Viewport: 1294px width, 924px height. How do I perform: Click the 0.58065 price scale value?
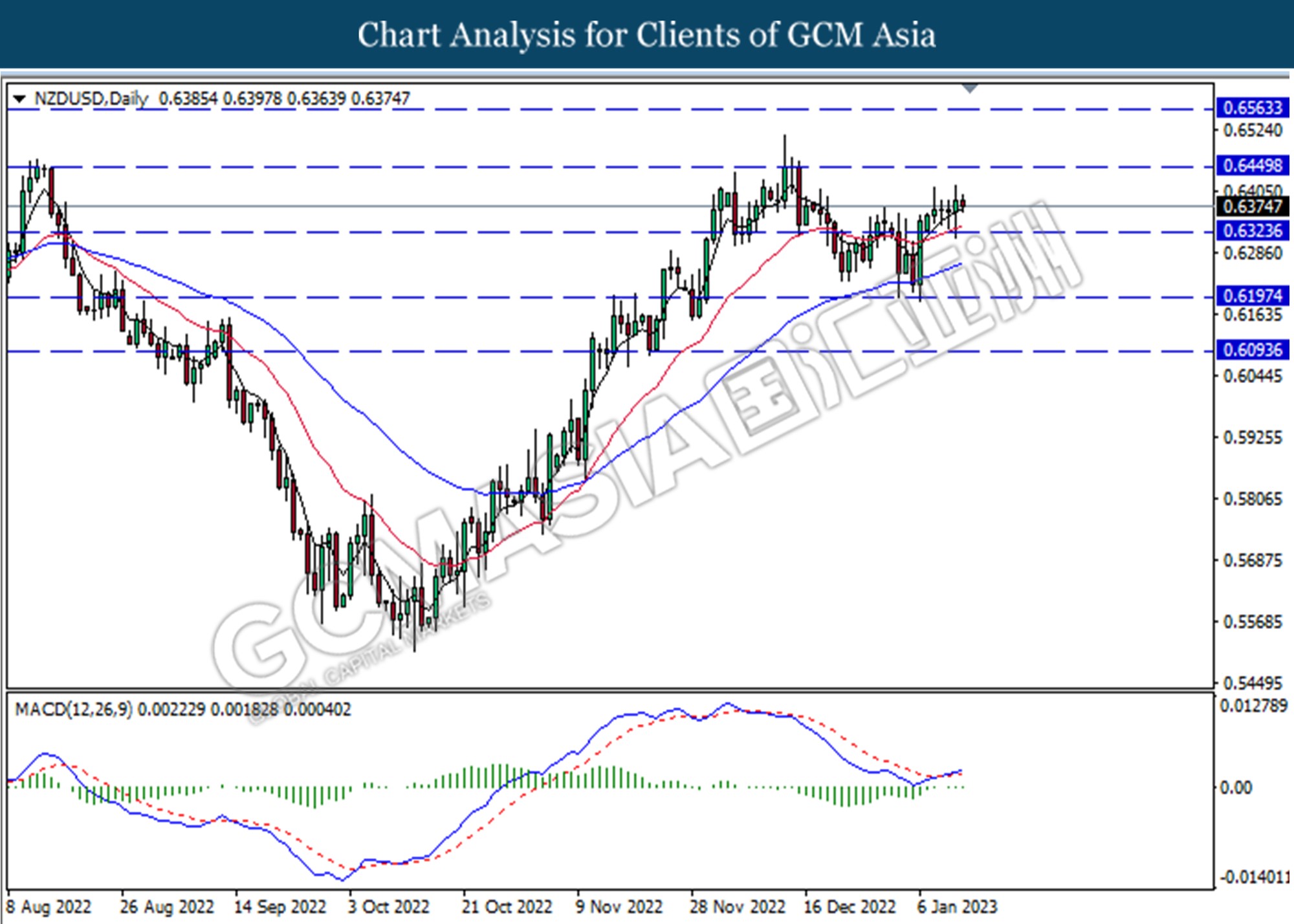[1253, 499]
